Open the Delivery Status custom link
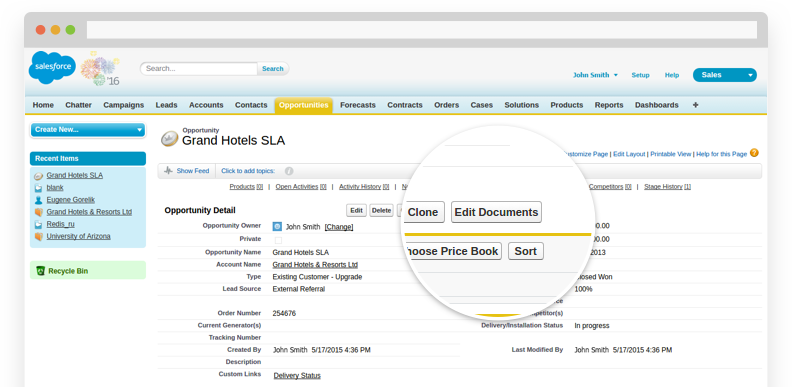This screenshot has height=387, width=792. [297, 375]
